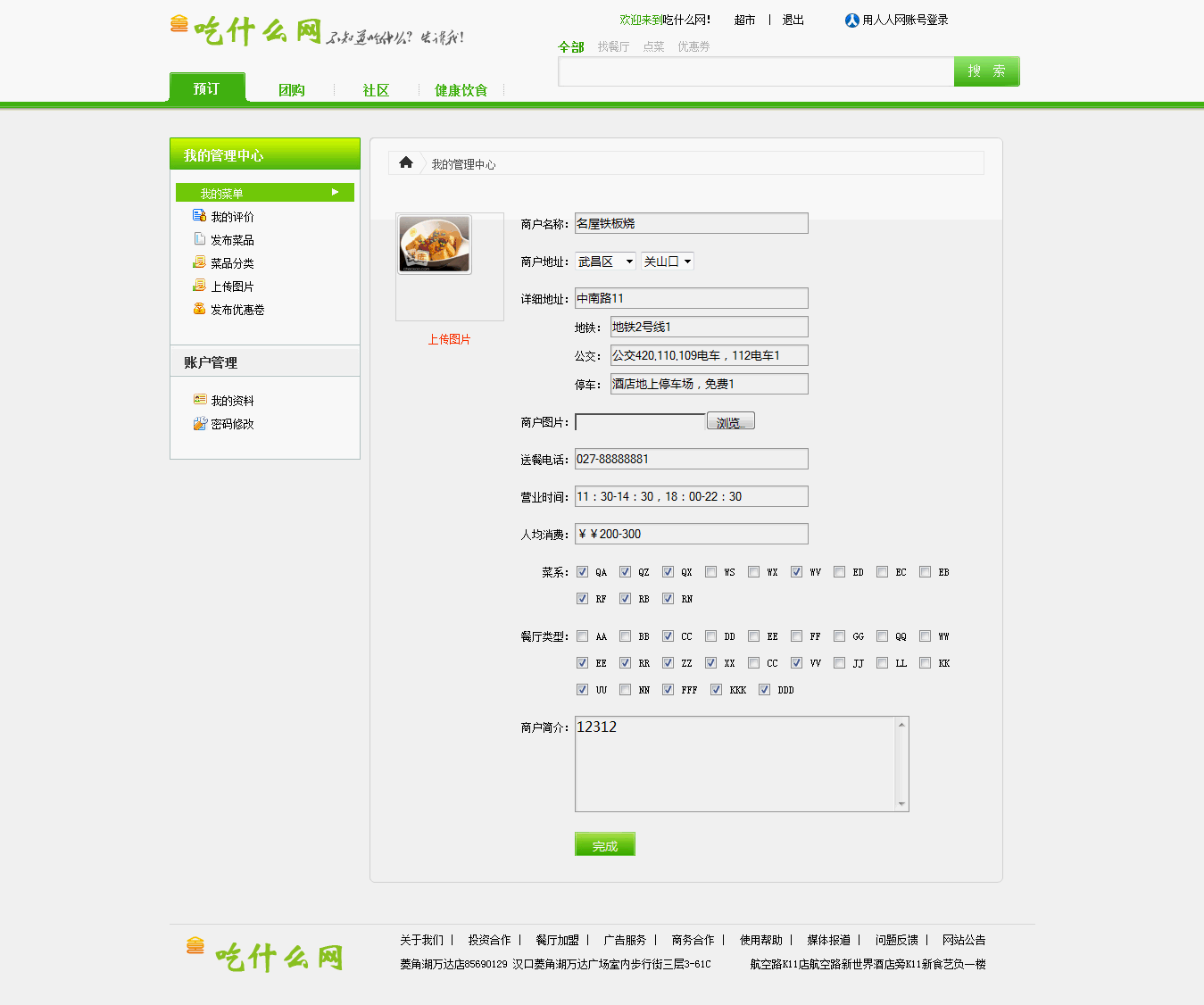Click the 发布优惠卷 coupon icon

click(199, 309)
